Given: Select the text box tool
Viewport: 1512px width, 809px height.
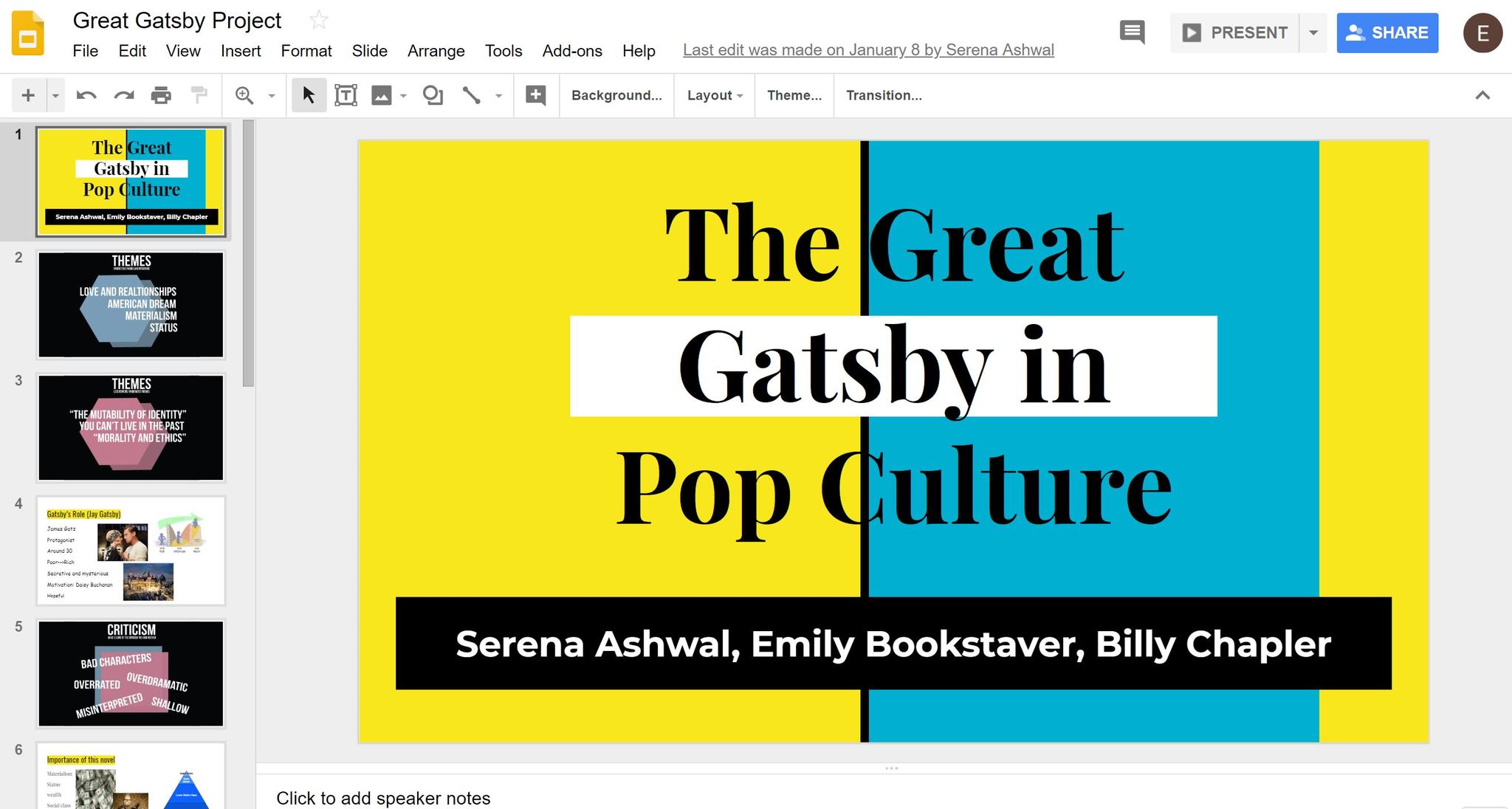Looking at the screenshot, I should (346, 95).
